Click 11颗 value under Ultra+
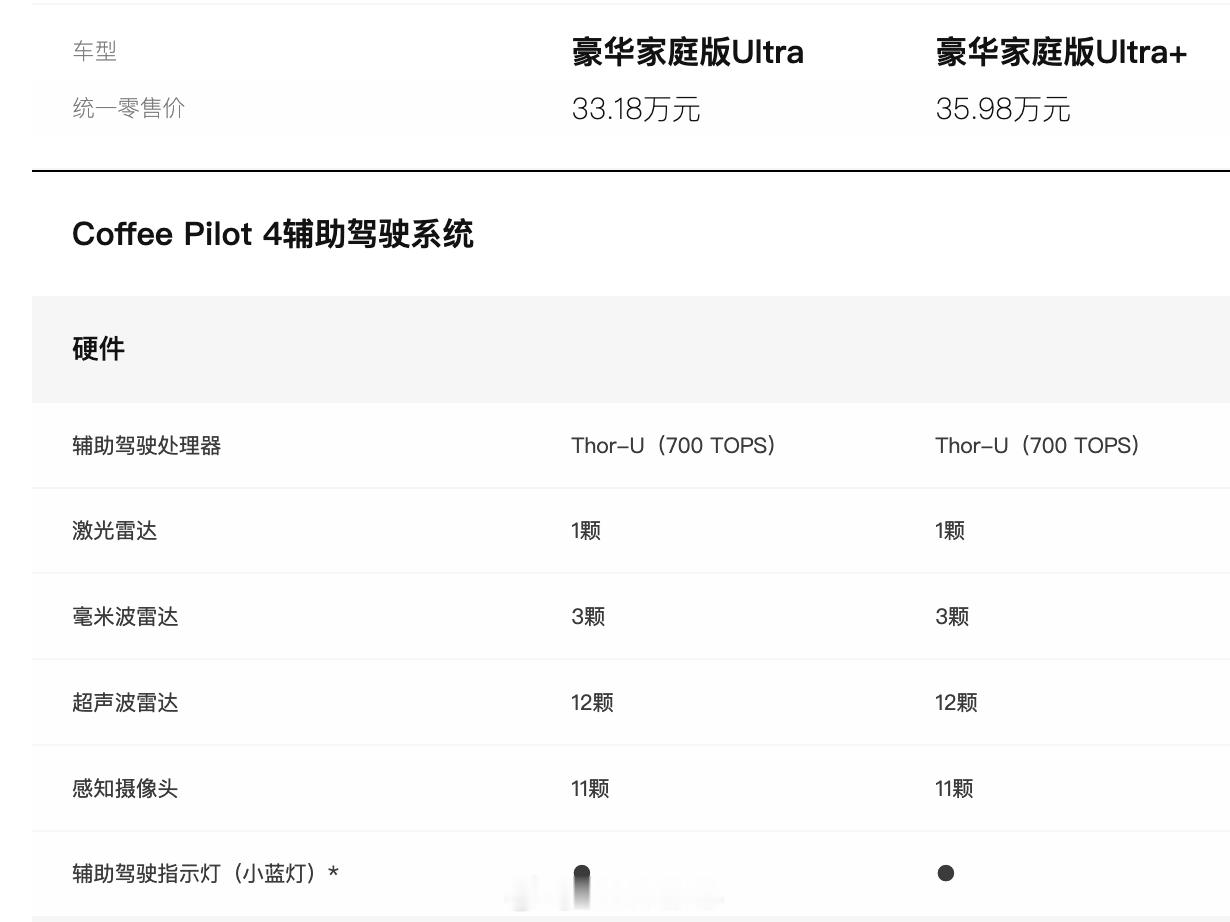The image size is (1230, 922). [x=954, y=789]
